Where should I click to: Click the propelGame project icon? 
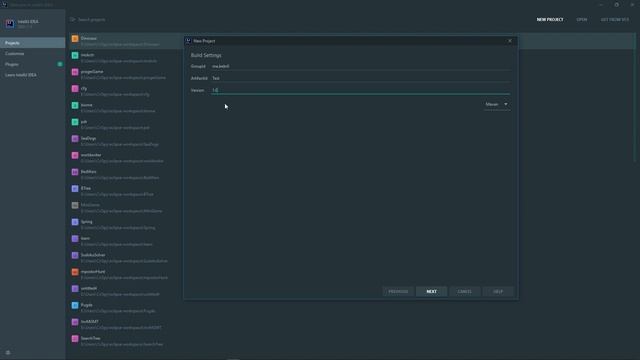pos(75,72)
